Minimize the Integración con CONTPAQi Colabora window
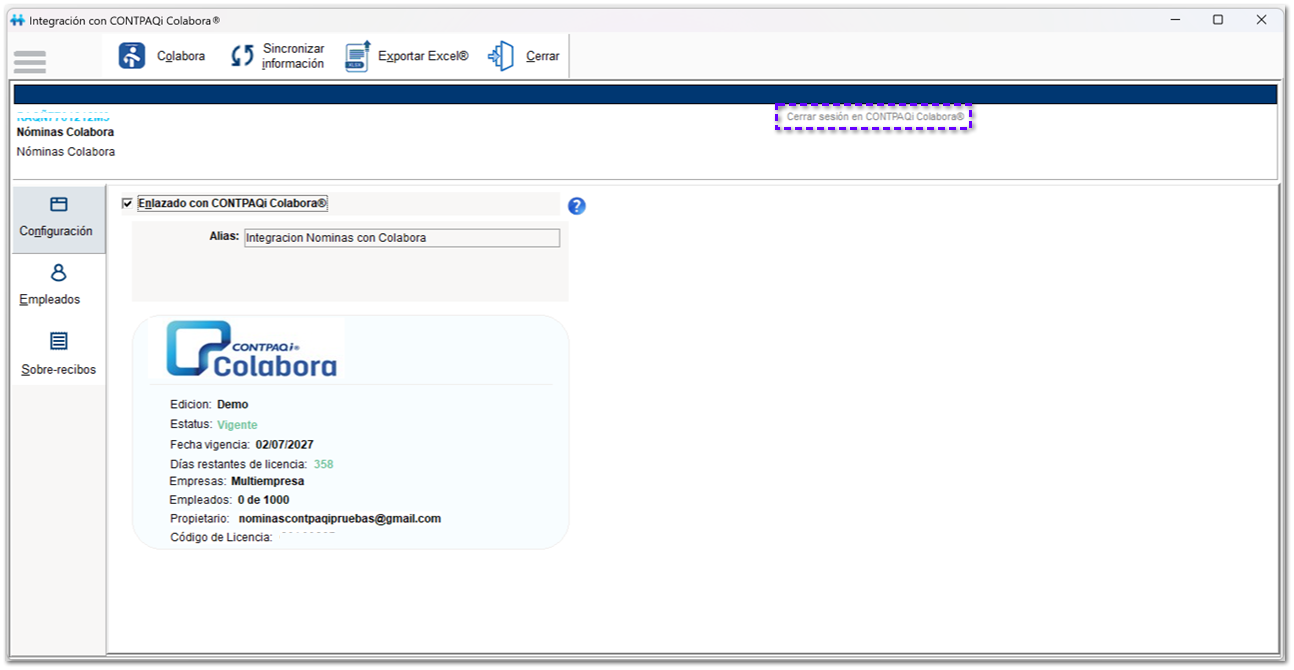Screen dimensions: 1294x670 point(1174,20)
